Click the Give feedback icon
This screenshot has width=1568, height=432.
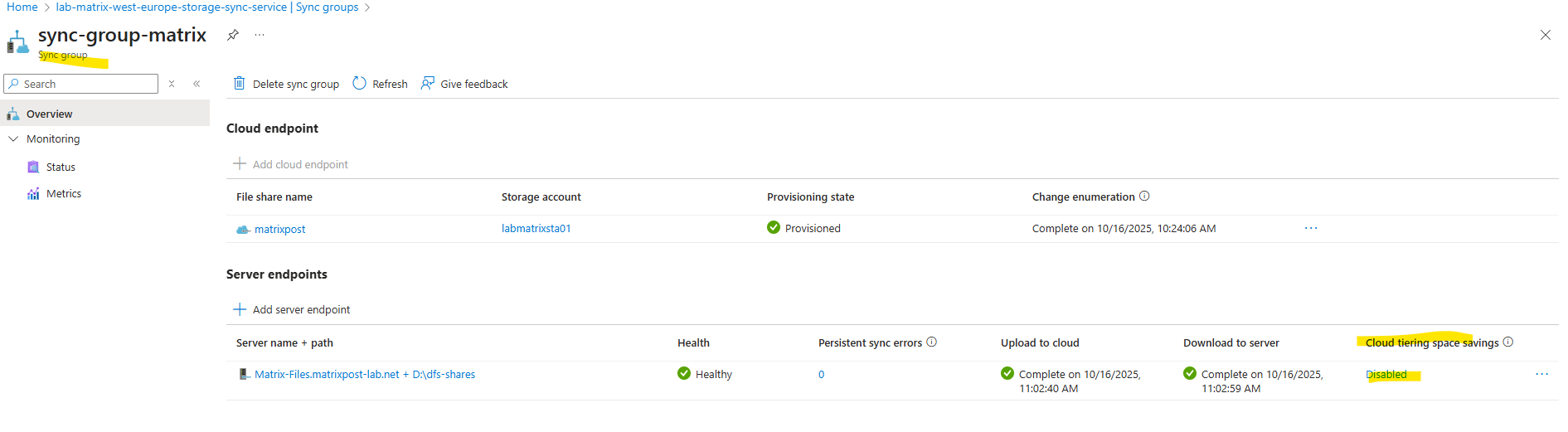[428, 83]
